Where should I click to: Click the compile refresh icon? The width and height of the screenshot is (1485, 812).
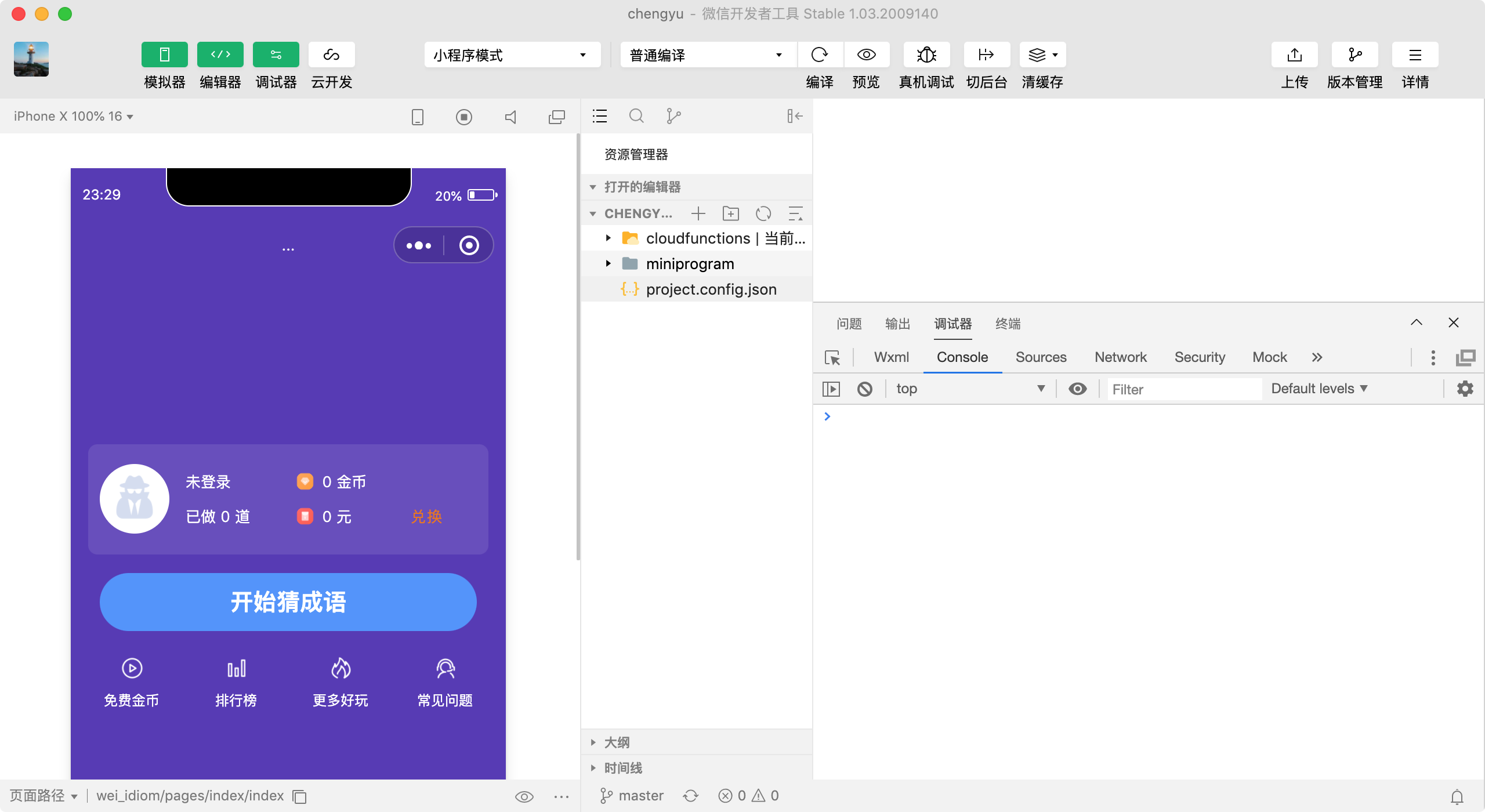point(820,55)
